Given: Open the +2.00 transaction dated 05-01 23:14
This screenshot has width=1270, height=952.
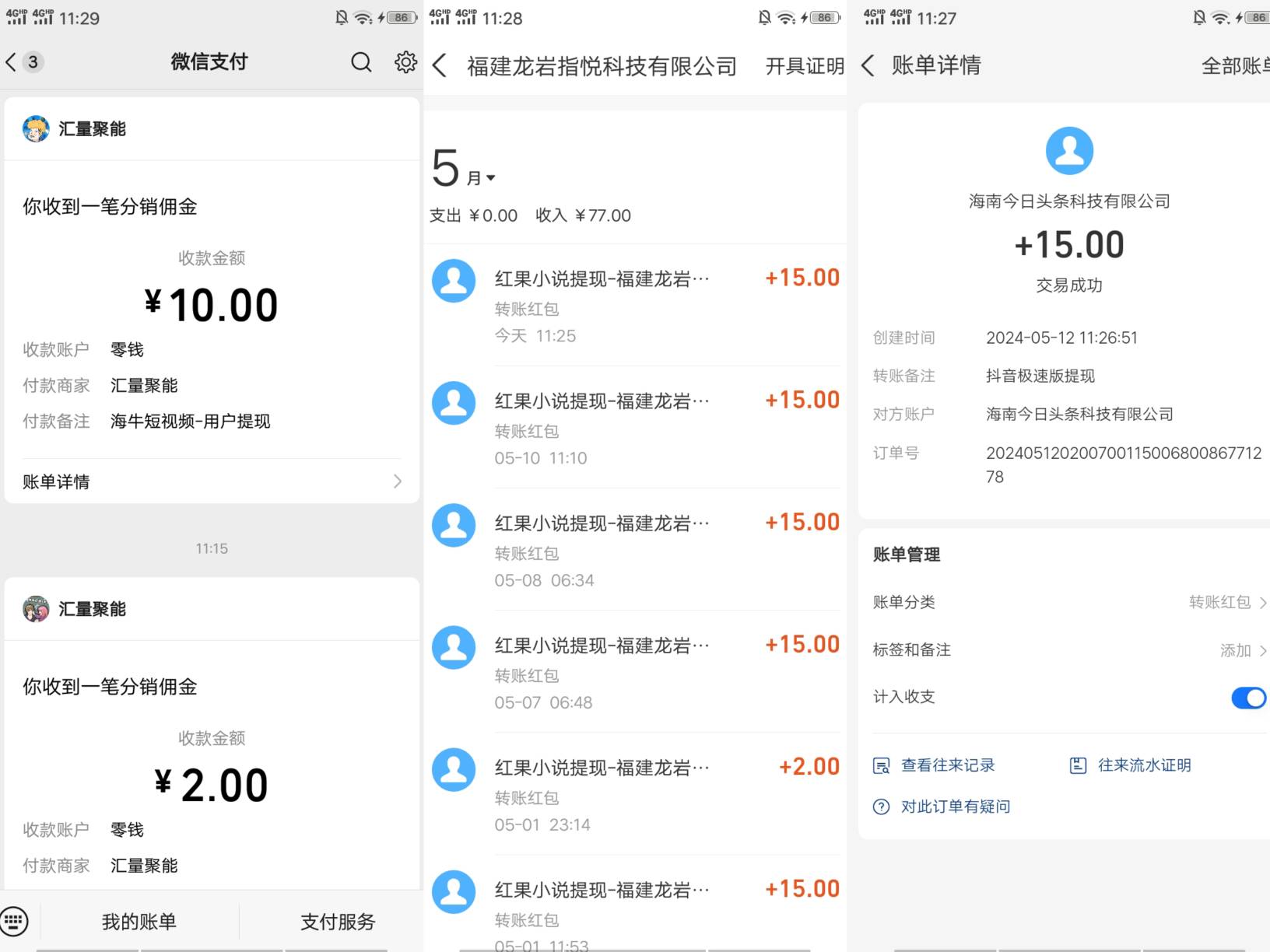Looking at the screenshot, I should [635, 793].
